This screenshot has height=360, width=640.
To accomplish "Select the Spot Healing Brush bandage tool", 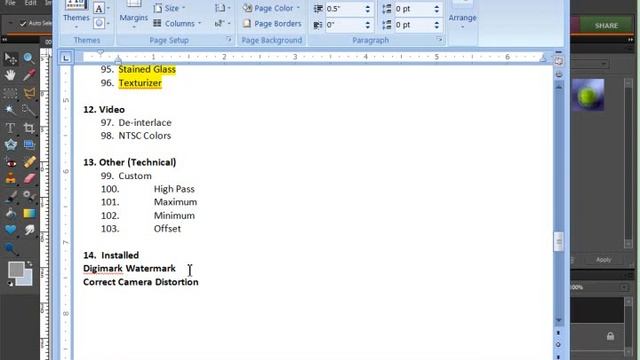I will click(29, 162).
